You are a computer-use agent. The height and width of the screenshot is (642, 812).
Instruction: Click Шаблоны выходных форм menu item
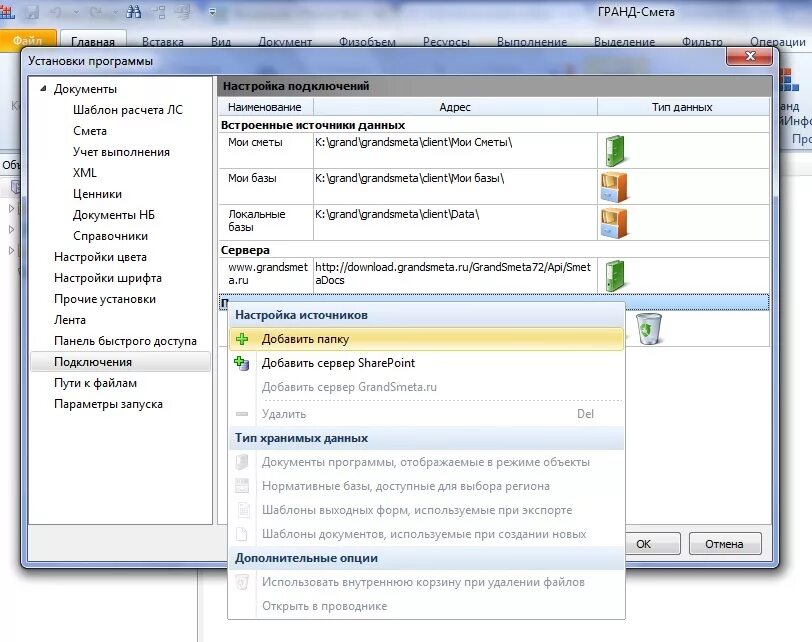tap(426, 510)
